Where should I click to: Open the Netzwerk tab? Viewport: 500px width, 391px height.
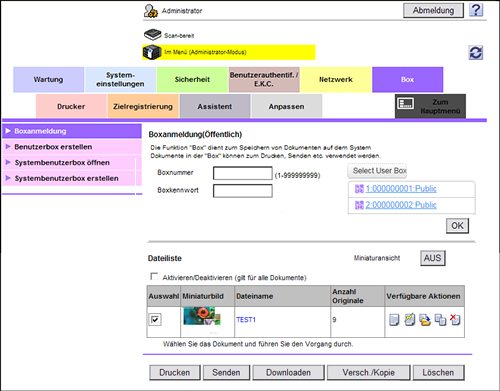point(336,80)
